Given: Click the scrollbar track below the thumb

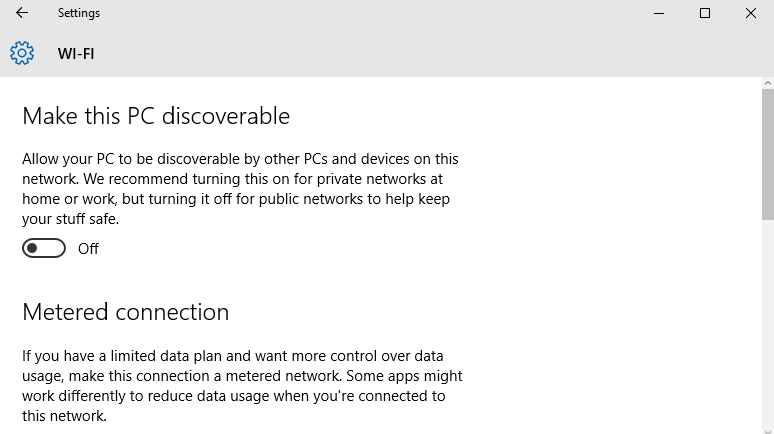Looking at the screenshot, I should click(768, 323).
